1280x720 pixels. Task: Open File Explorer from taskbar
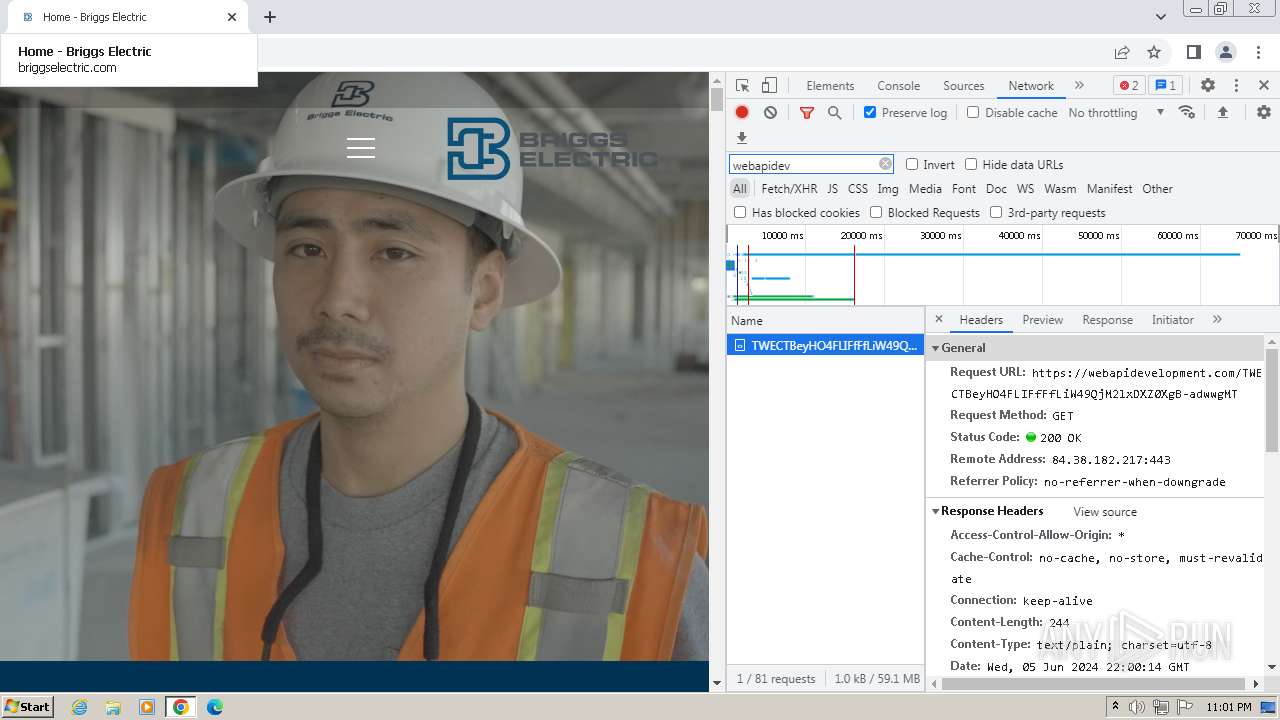click(x=113, y=707)
